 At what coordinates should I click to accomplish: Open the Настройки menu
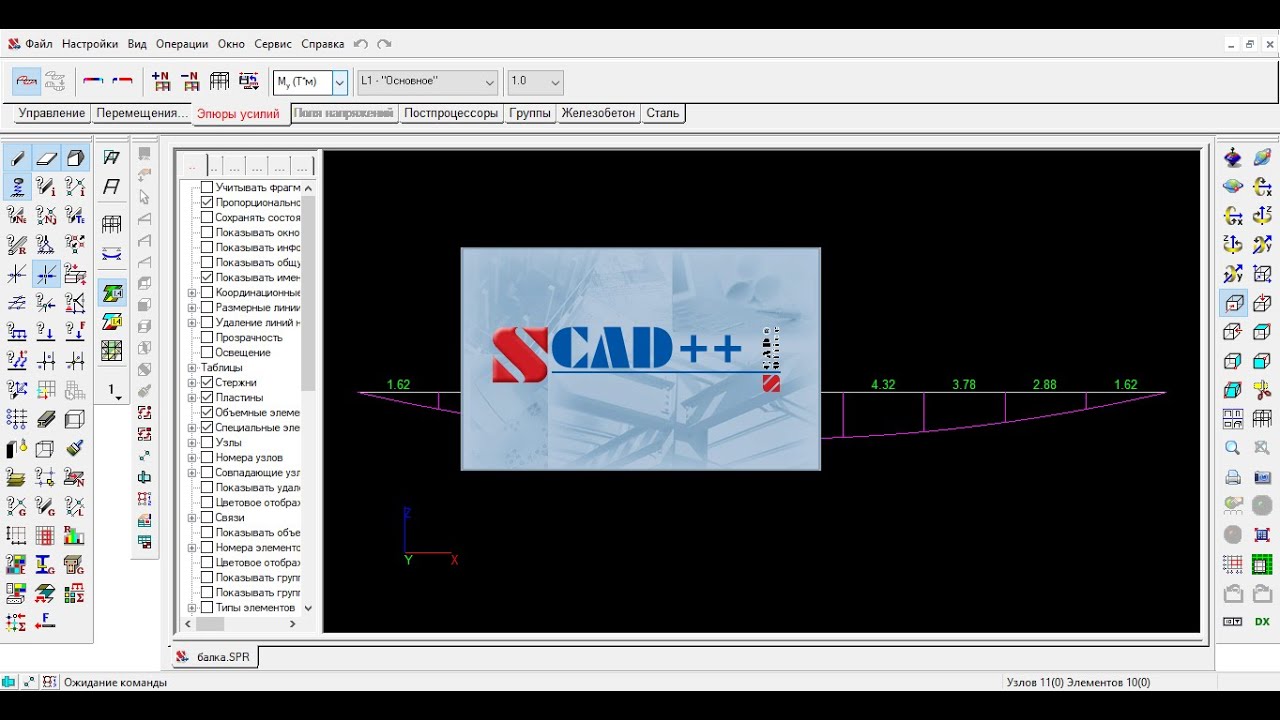[x=90, y=44]
